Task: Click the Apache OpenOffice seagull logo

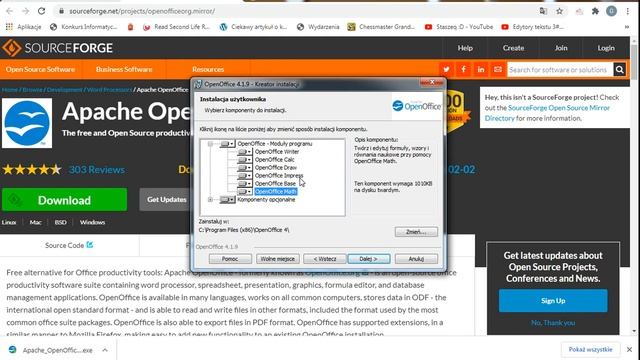Action: [x=27, y=123]
